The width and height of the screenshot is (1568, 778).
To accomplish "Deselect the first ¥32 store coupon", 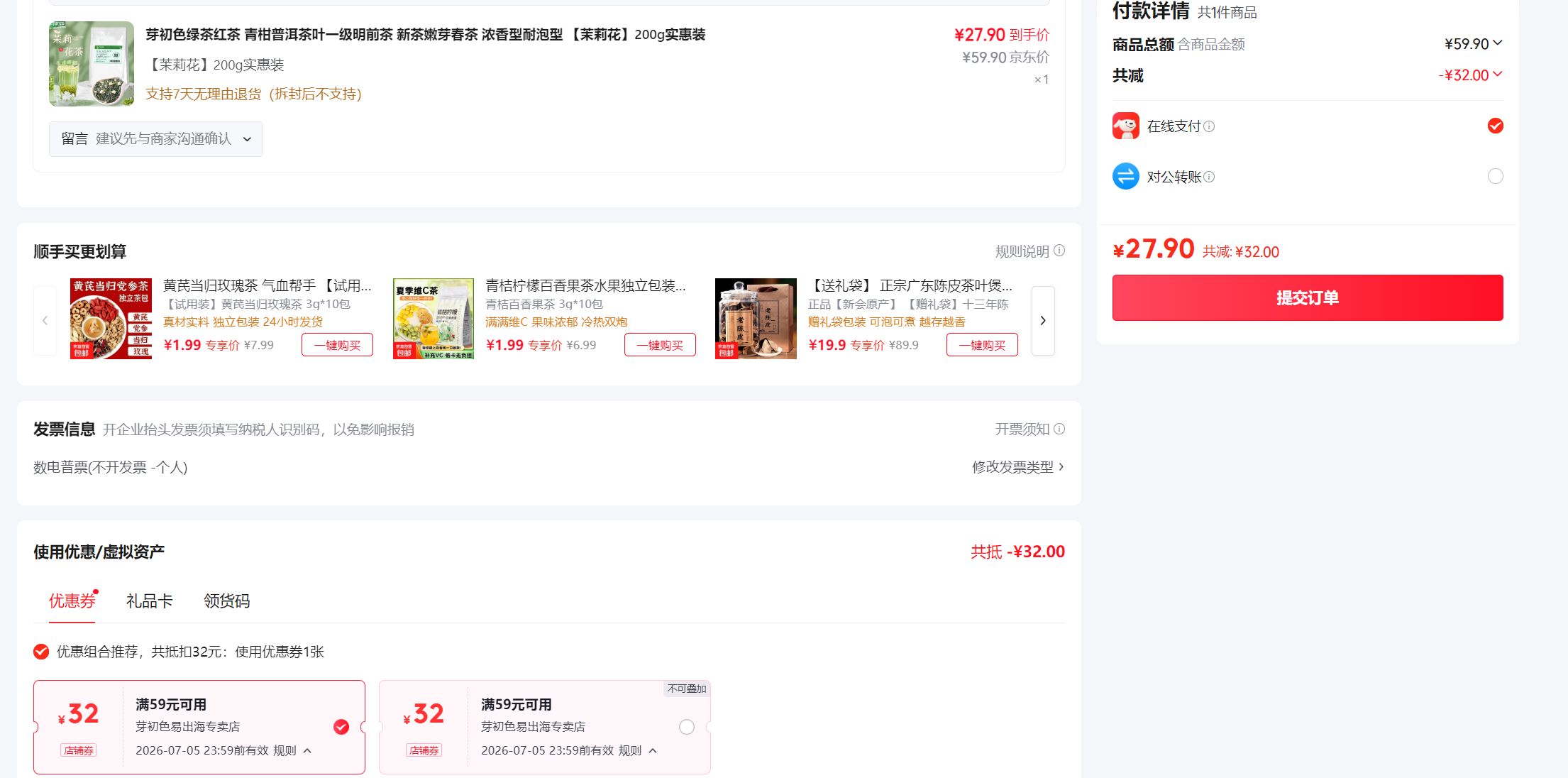I will 341,727.
